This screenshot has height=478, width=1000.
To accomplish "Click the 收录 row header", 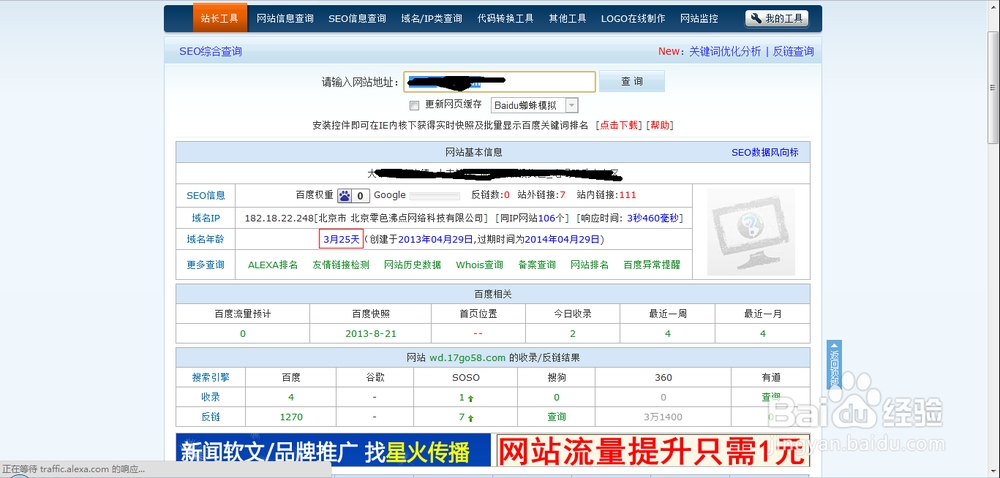I will 210,397.
